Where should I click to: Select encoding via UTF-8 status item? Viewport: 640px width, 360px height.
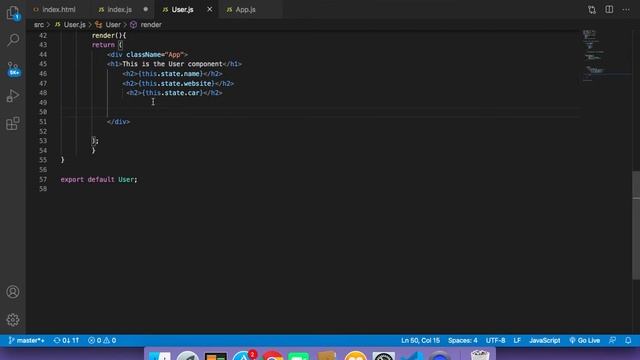coord(495,340)
